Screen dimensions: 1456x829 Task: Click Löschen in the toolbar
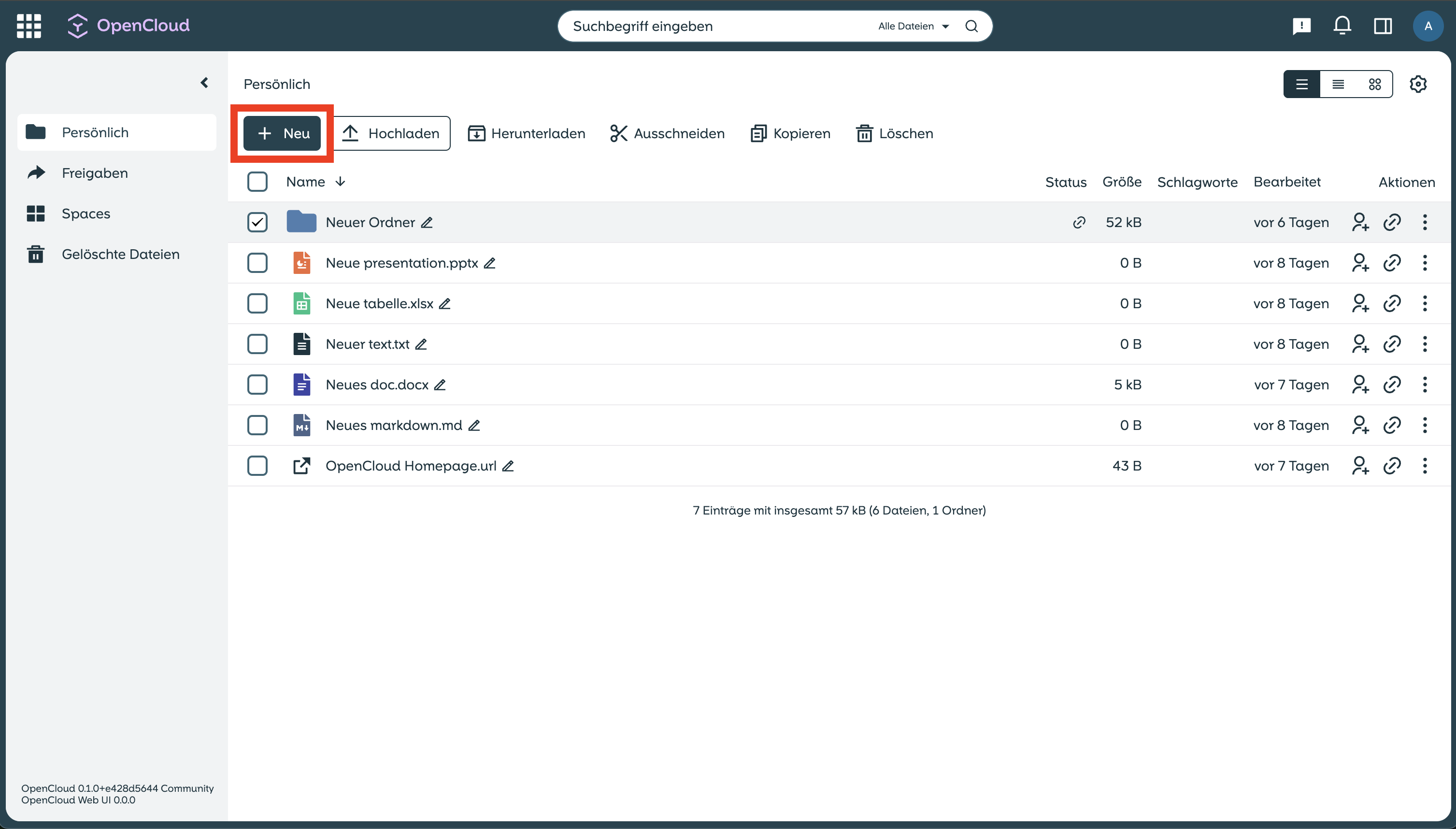(x=894, y=133)
